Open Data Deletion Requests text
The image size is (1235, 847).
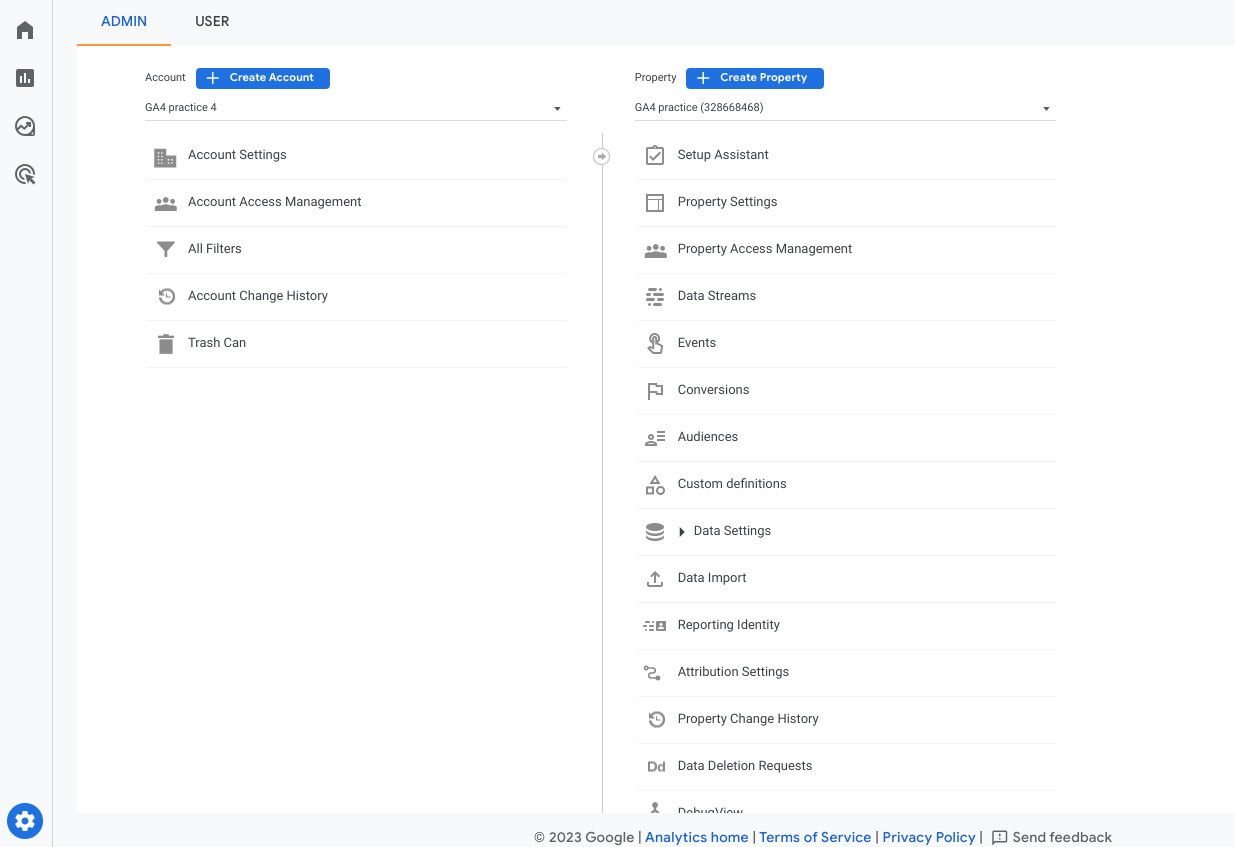[x=745, y=766]
